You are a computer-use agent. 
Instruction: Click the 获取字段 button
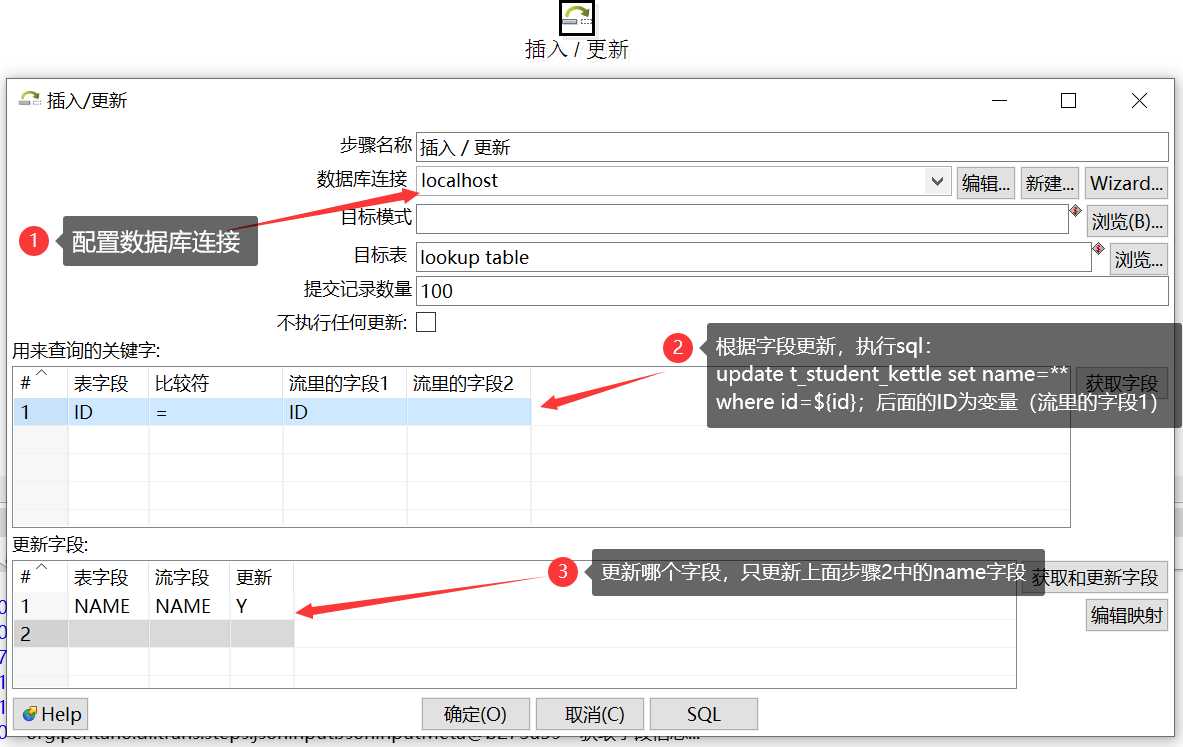[1121, 383]
